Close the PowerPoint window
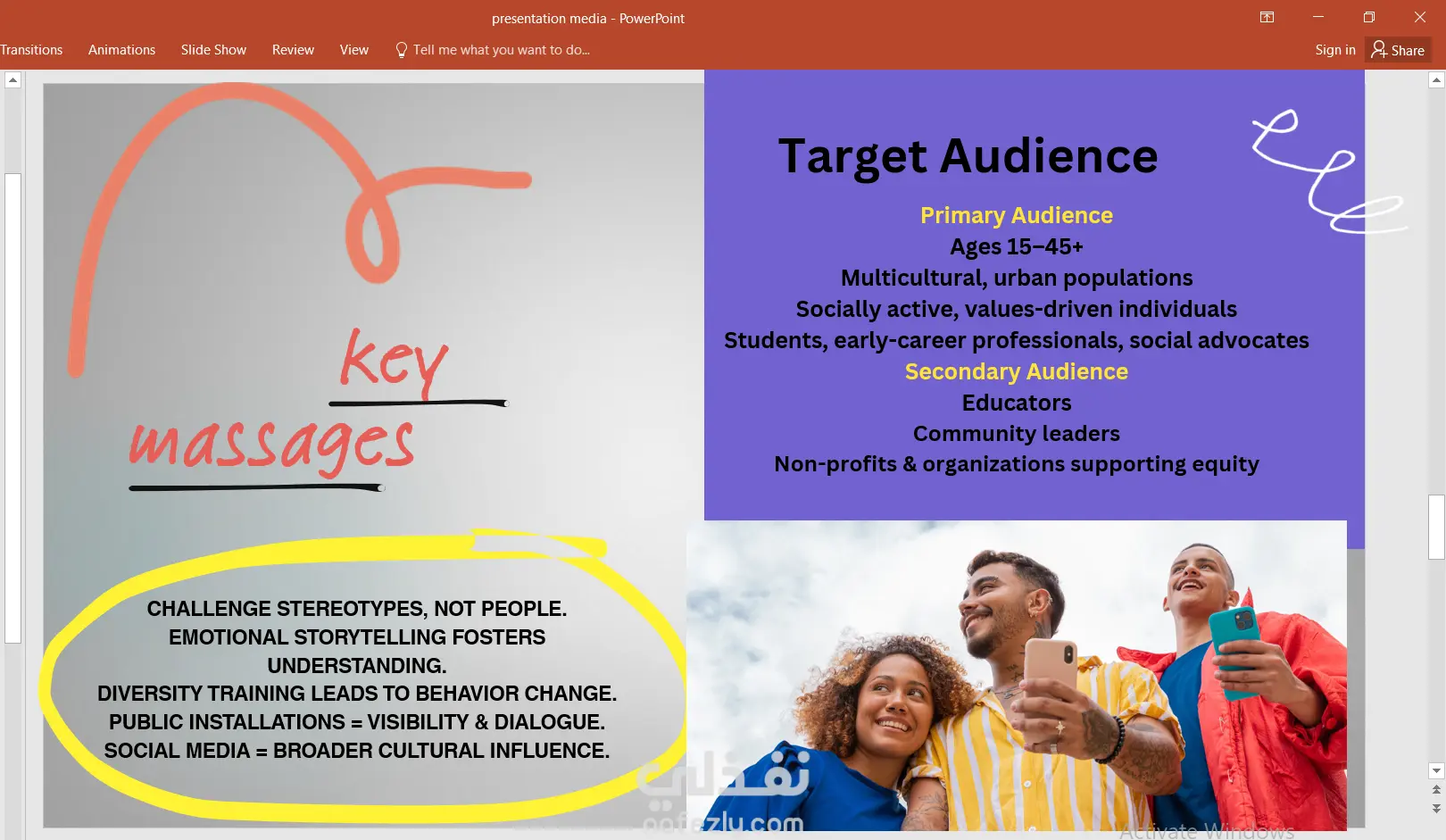The image size is (1446, 840). [1420, 17]
